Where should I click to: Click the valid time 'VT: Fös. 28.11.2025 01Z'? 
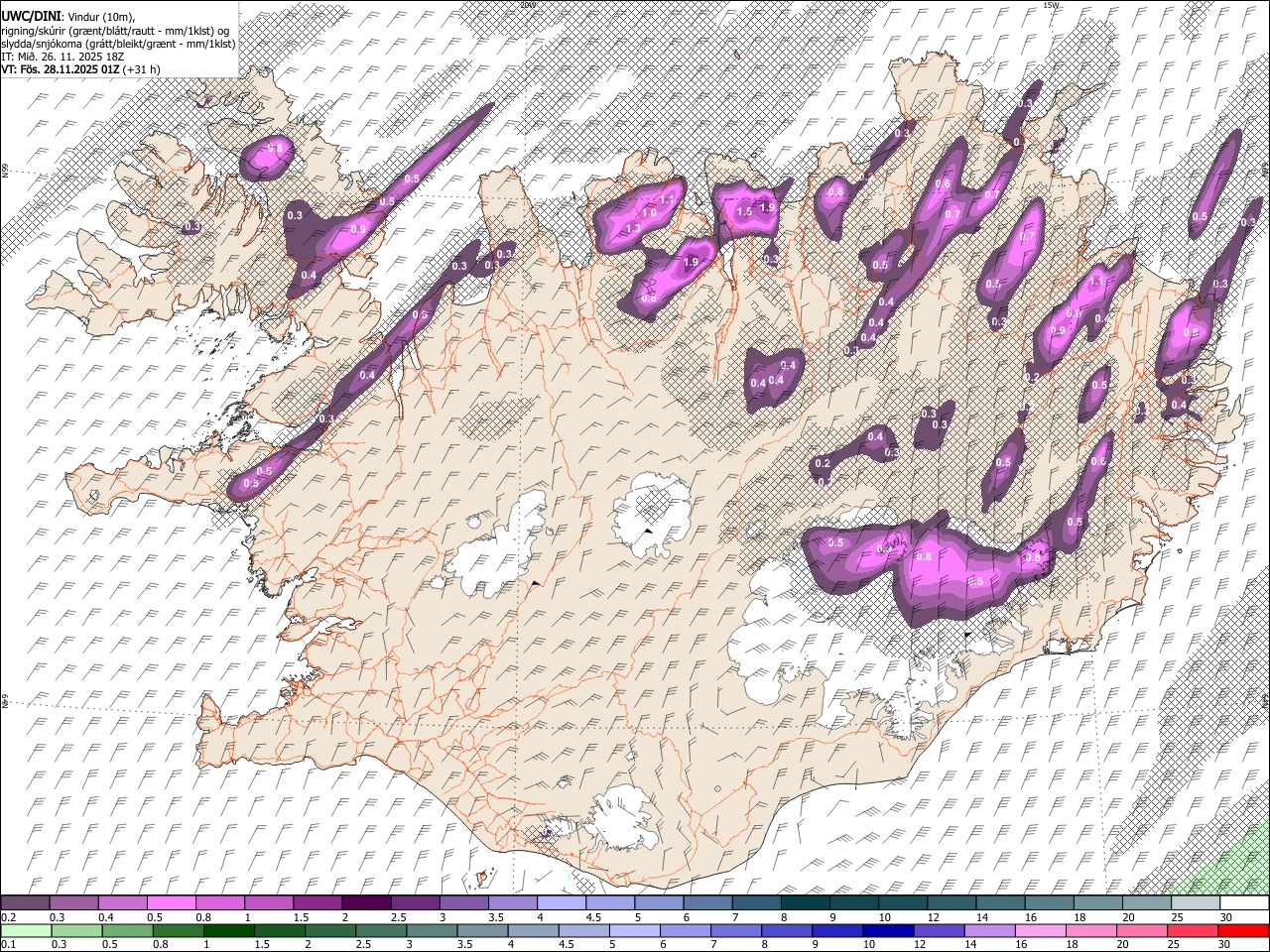click(x=61, y=69)
